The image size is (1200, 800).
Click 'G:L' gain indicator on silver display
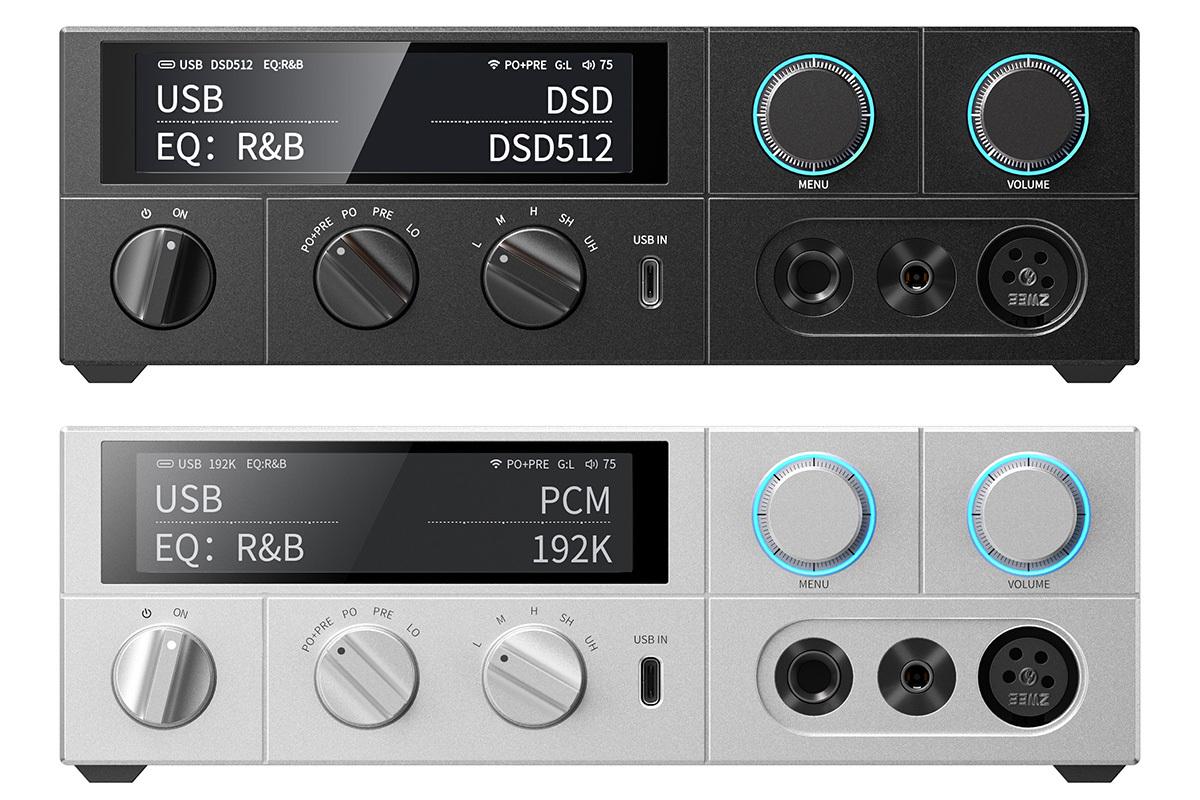pyautogui.click(x=565, y=465)
